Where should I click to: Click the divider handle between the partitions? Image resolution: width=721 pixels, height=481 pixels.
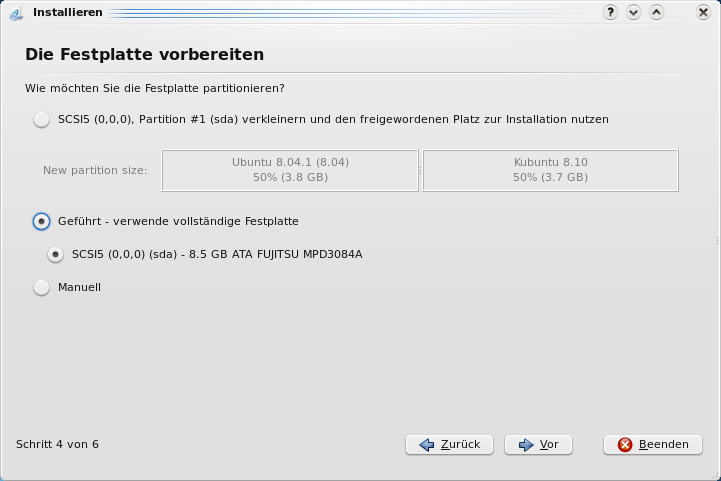(420, 171)
